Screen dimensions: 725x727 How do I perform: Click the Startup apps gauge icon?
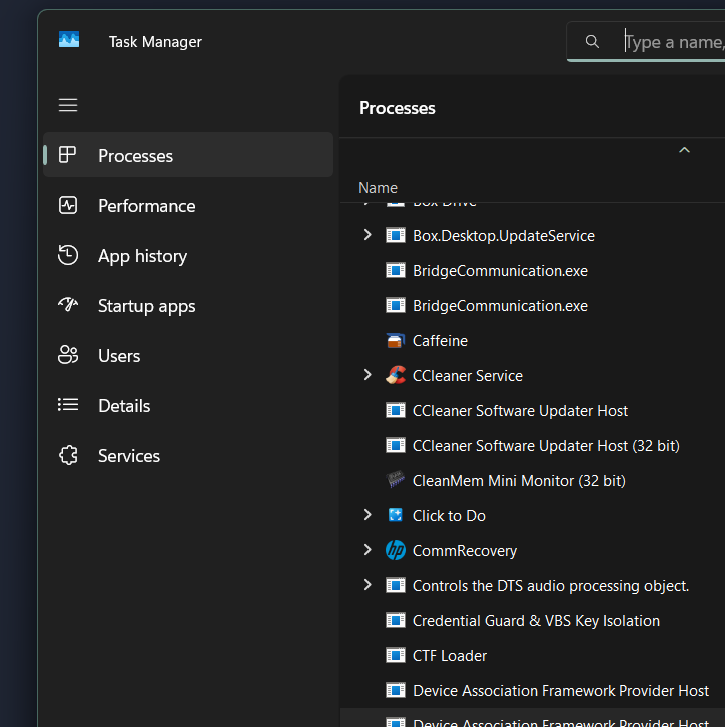click(68, 305)
